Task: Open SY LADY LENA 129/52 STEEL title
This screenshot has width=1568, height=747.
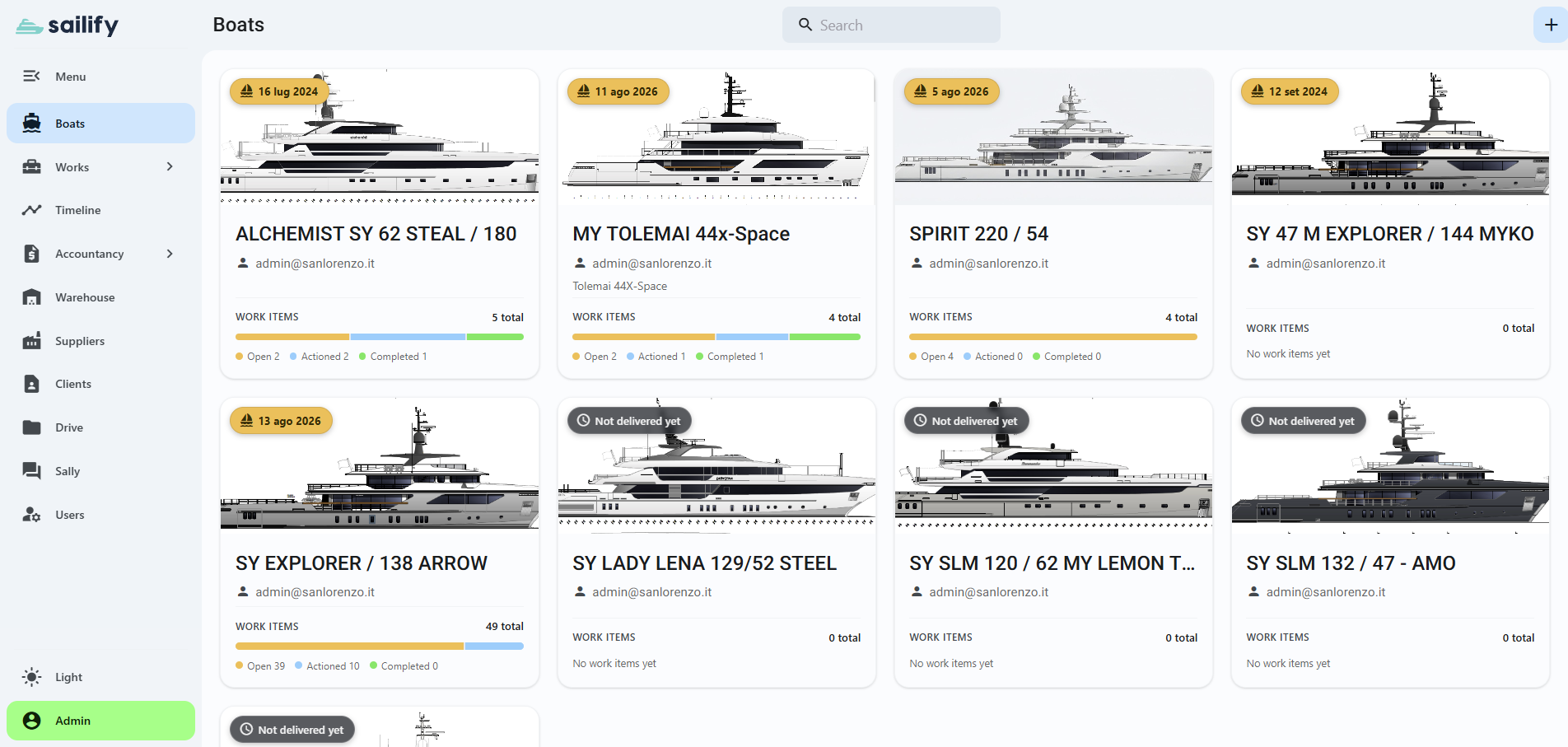Action: tap(704, 563)
